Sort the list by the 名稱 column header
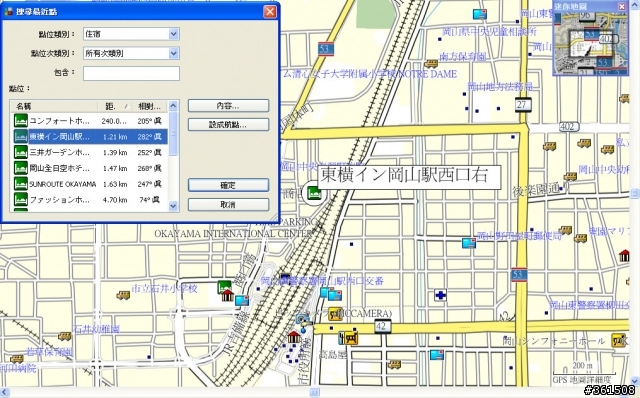 [x=54, y=106]
